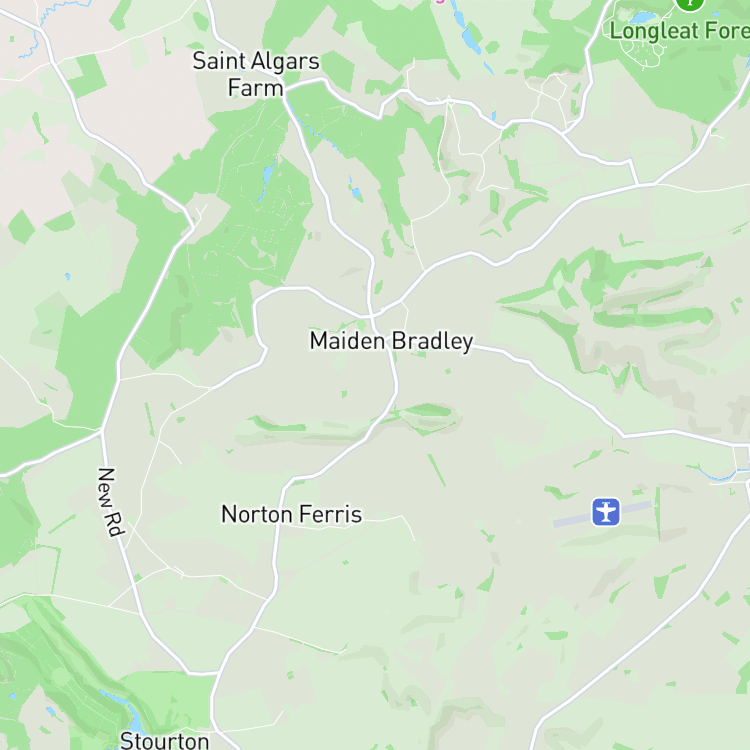This screenshot has width=750, height=750.
Task: Click the Saint Algars Farm label
Action: tap(256, 74)
